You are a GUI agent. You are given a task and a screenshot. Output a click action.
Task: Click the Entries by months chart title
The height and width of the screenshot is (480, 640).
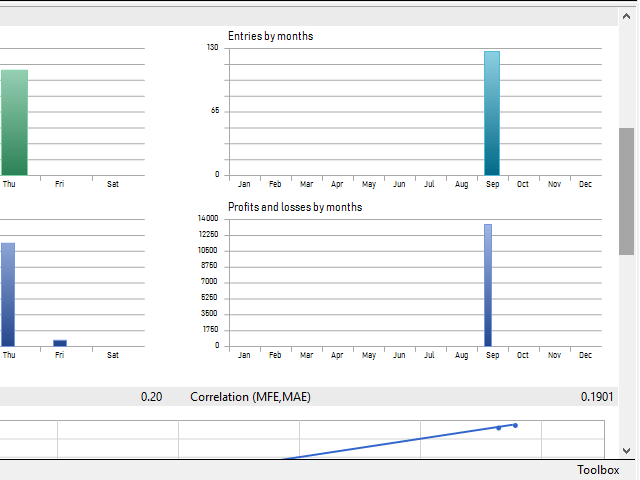tap(270, 36)
